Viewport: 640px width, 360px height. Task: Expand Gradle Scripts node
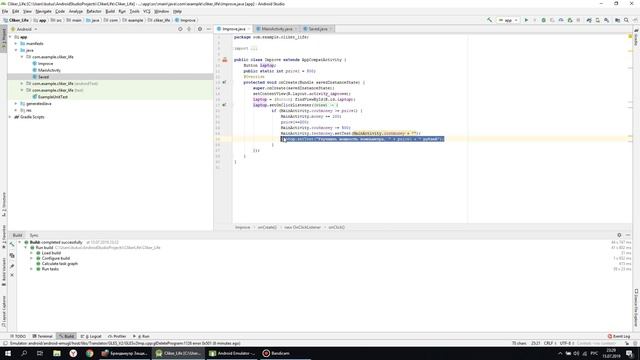[x=11, y=117]
